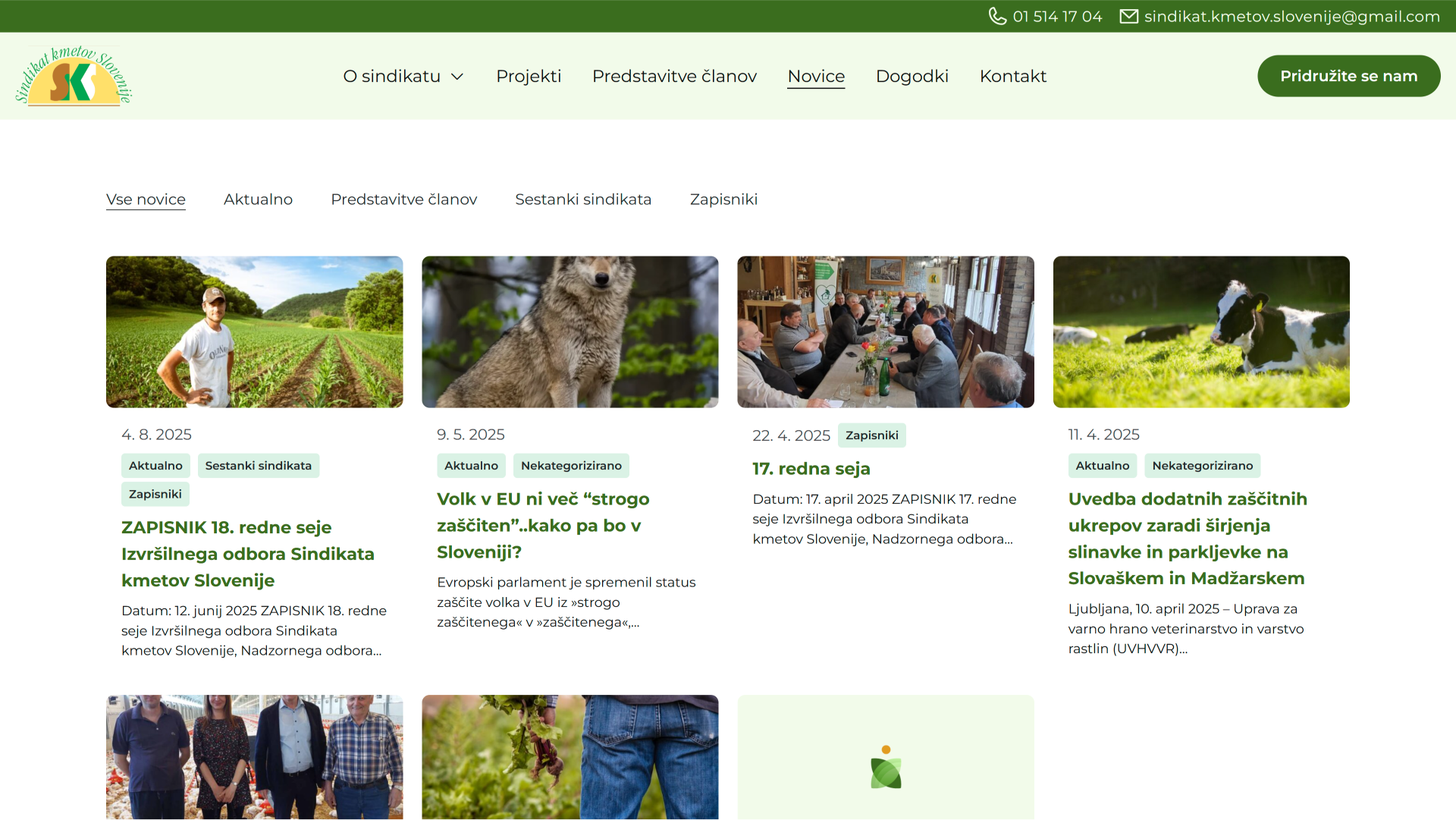Click the envelope email icon
1456x820 pixels.
point(1128,16)
